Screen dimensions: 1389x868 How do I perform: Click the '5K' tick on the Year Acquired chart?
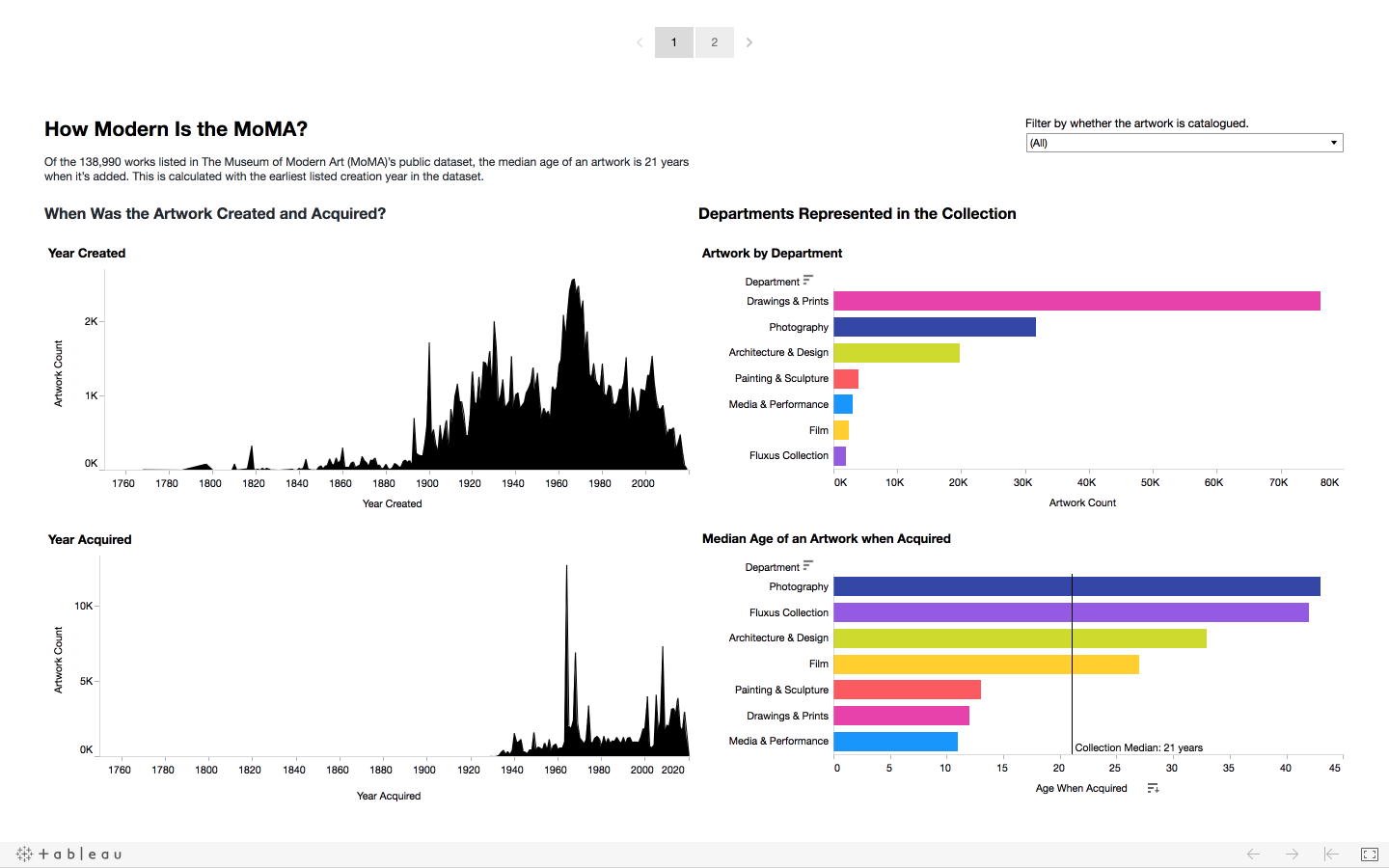(x=87, y=681)
